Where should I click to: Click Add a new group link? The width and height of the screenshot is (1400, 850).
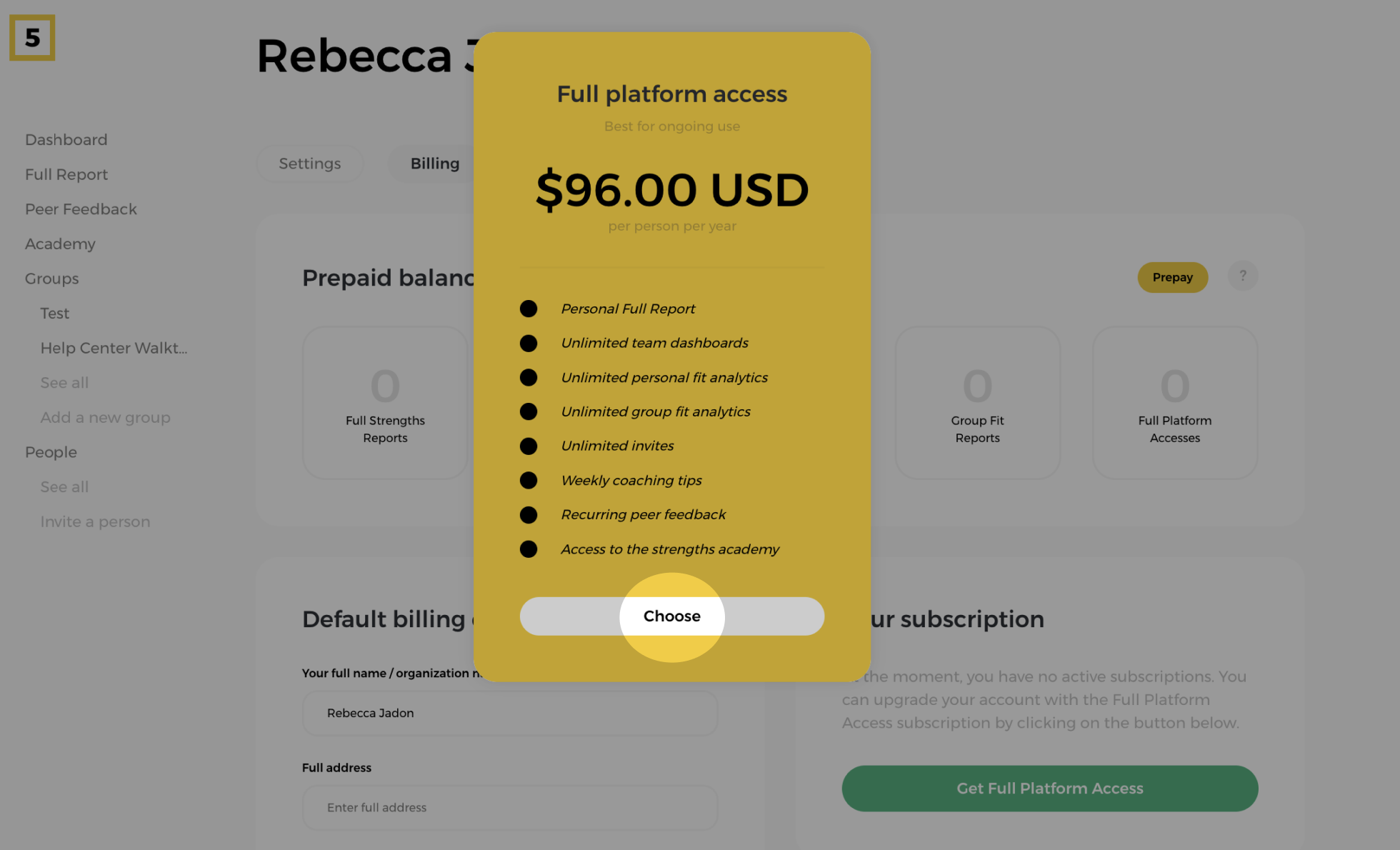click(x=105, y=418)
